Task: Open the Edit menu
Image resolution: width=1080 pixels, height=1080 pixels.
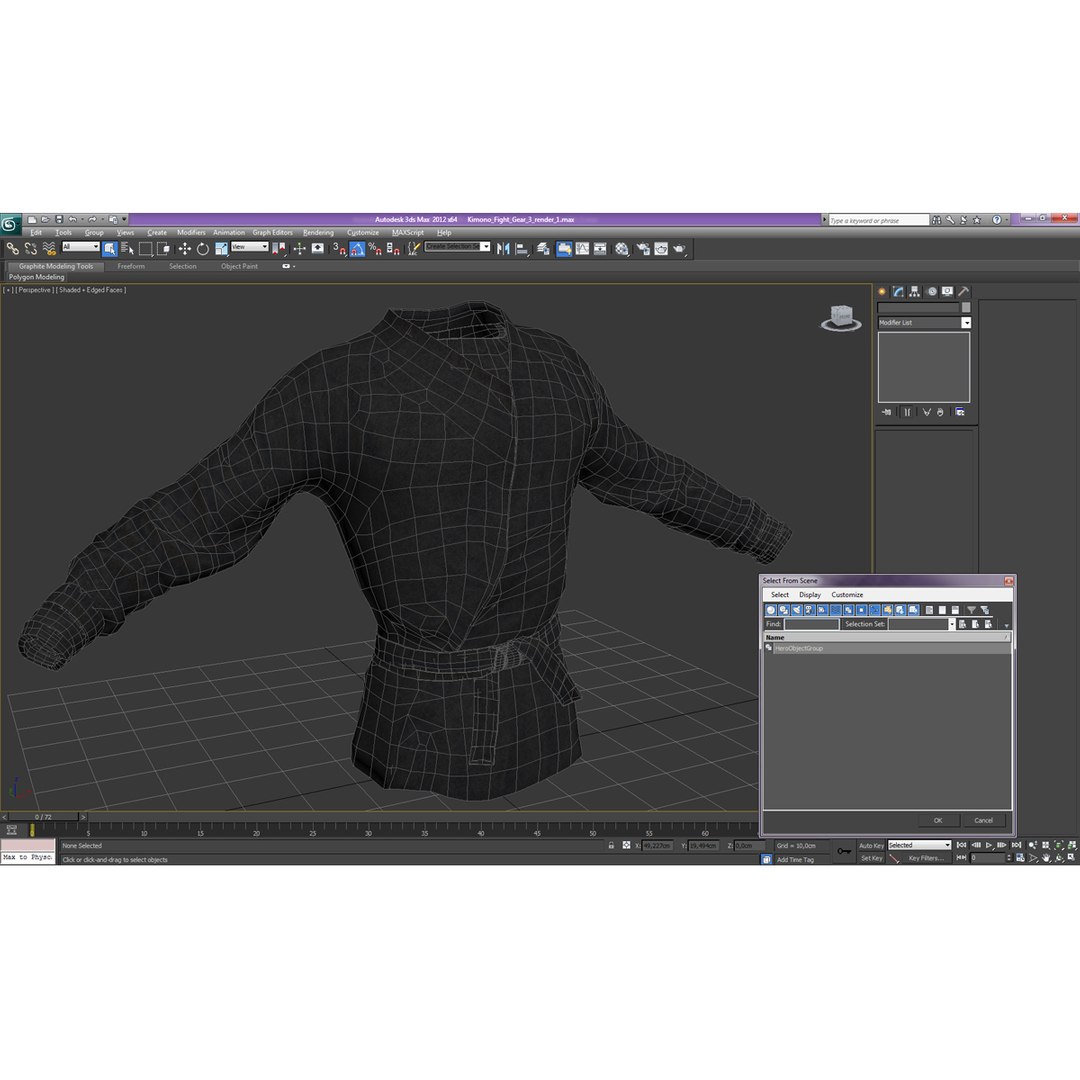Action: 36,233
